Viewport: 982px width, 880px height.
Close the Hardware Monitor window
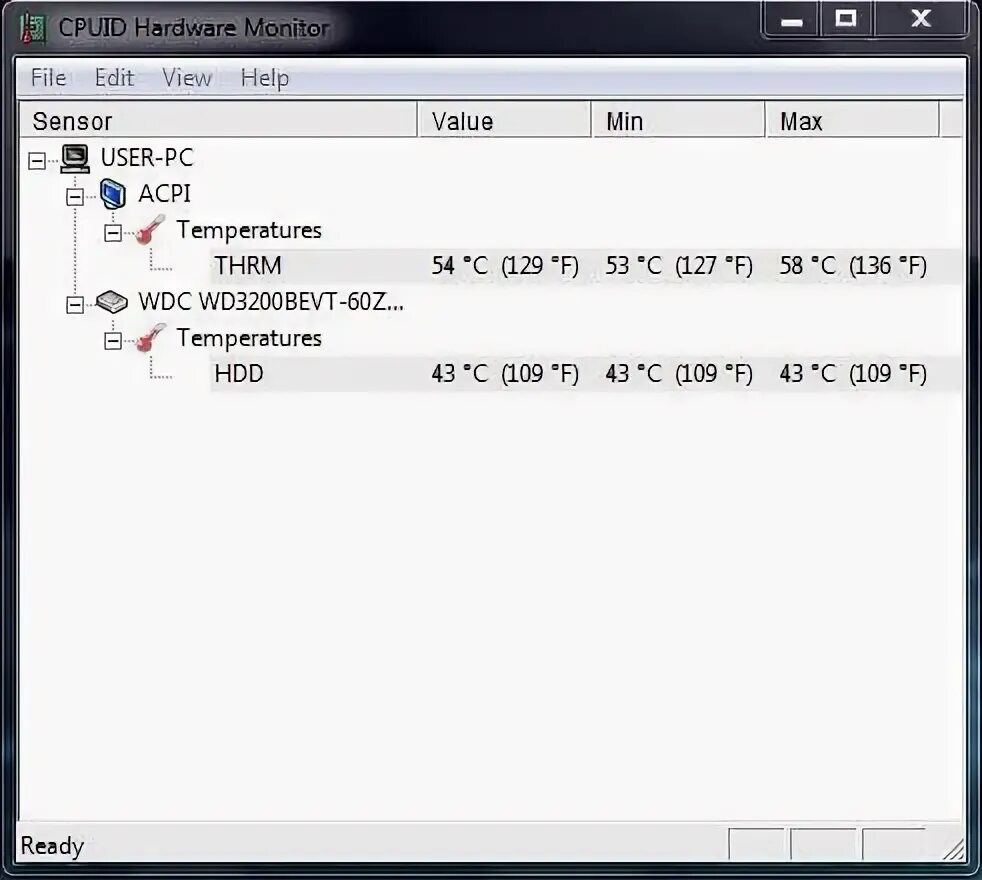point(921,19)
